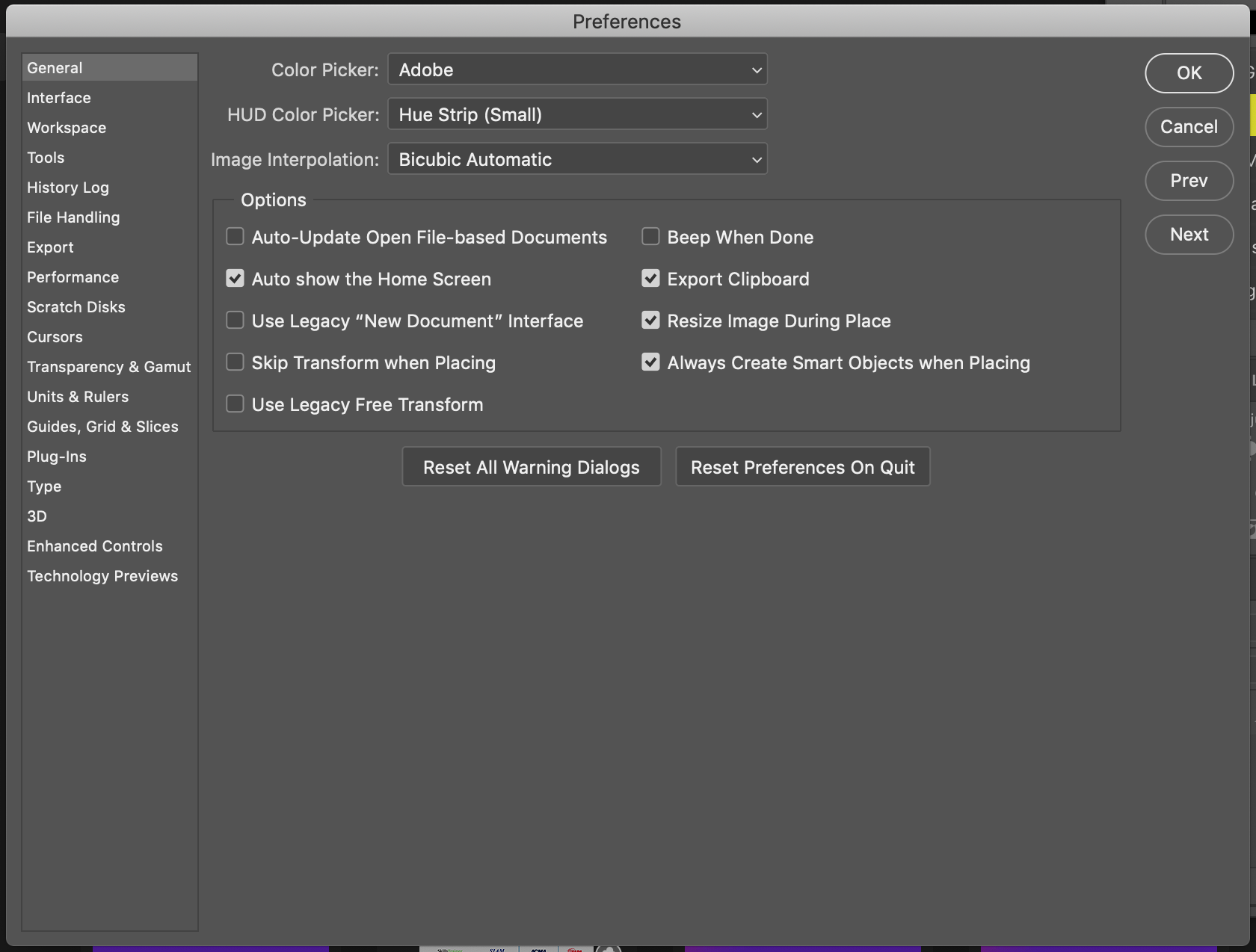
Task: Click Reset All Warning Dialogs
Action: pos(531,466)
